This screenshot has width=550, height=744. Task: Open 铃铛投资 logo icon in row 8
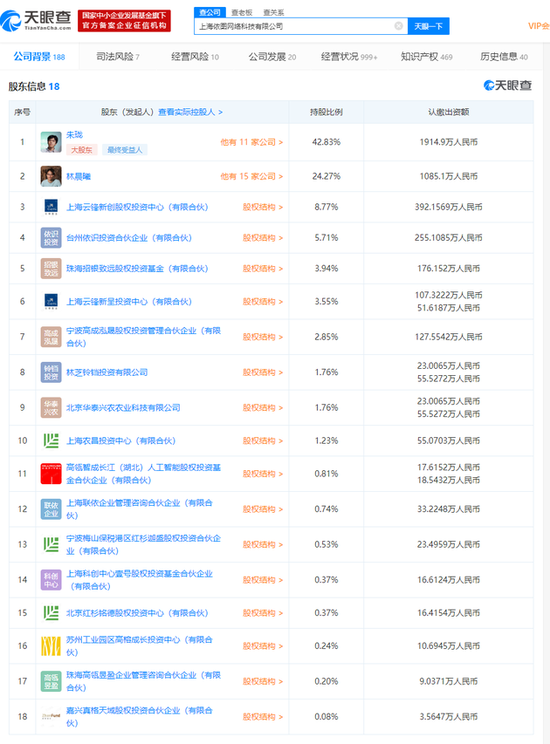pos(51,372)
